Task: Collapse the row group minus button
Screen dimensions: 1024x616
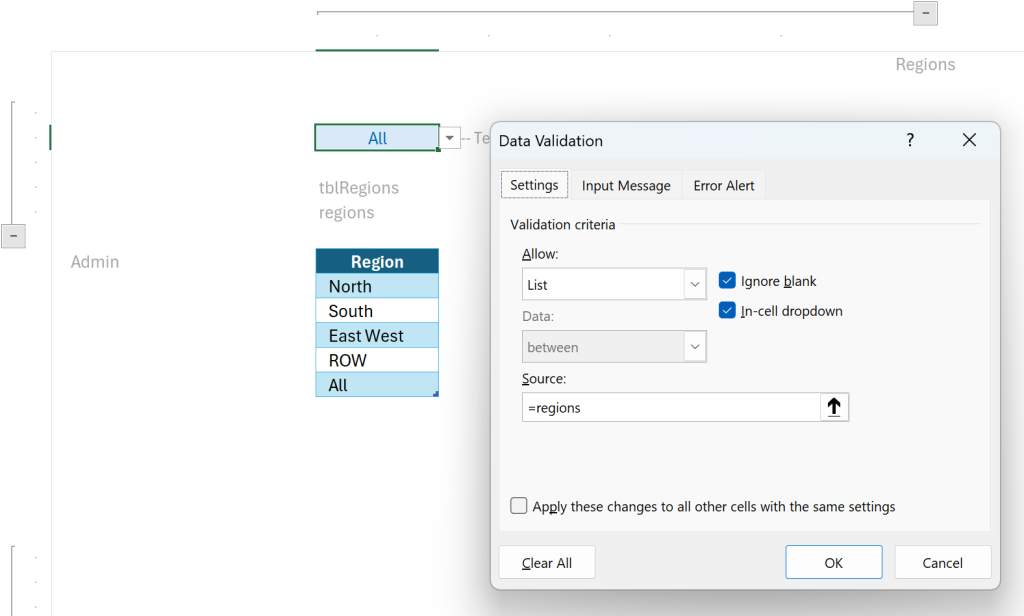Action: coord(13,236)
